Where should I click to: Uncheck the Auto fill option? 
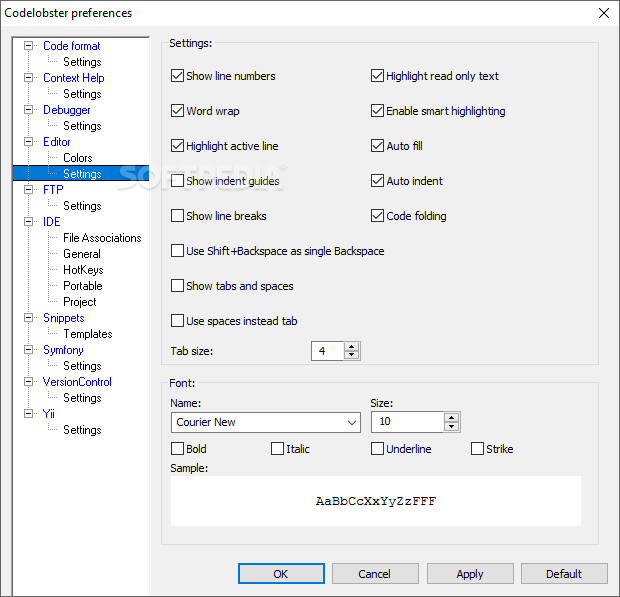tap(377, 145)
